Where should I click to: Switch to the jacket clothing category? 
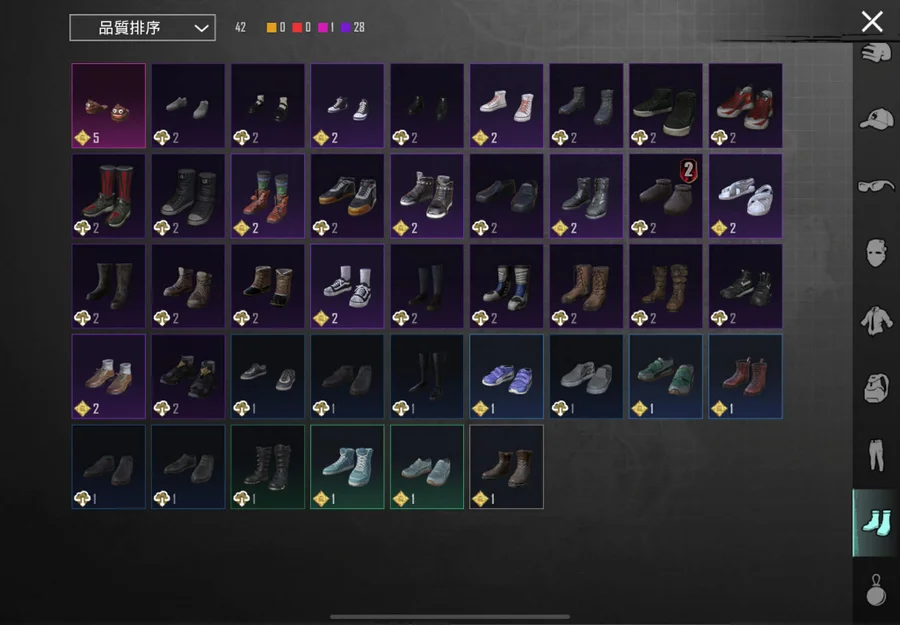(x=876, y=320)
